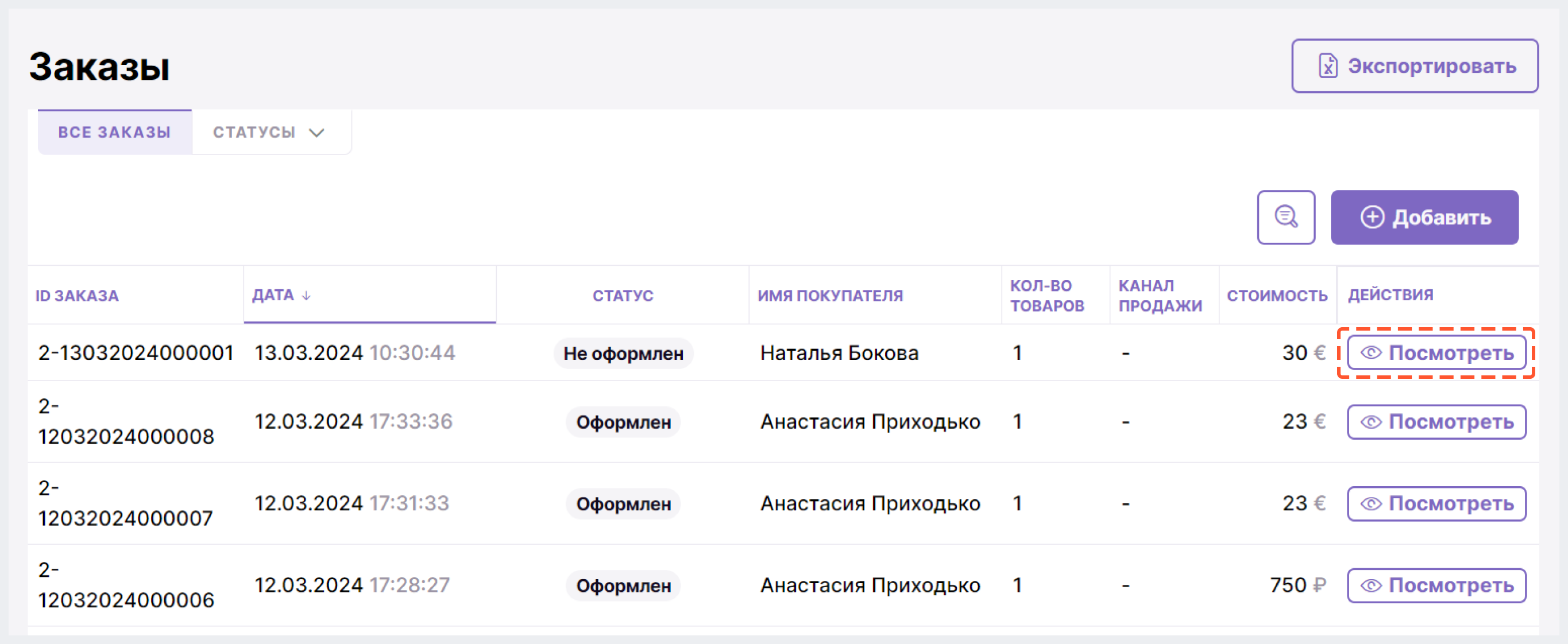View order 2-13032024000001 via Посмотреть
The width and height of the screenshot is (1568, 644).
click(1436, 353)
